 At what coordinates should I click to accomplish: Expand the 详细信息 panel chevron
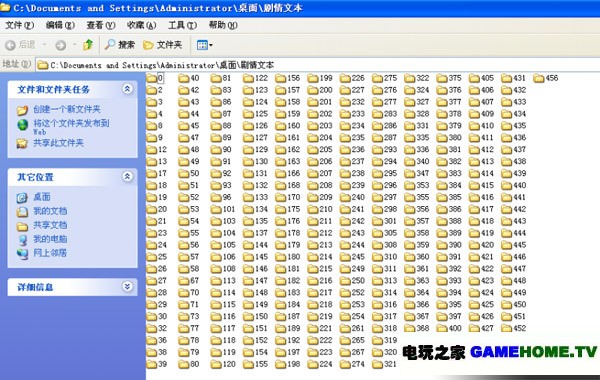pyautogui.click(x=127, y=286)
